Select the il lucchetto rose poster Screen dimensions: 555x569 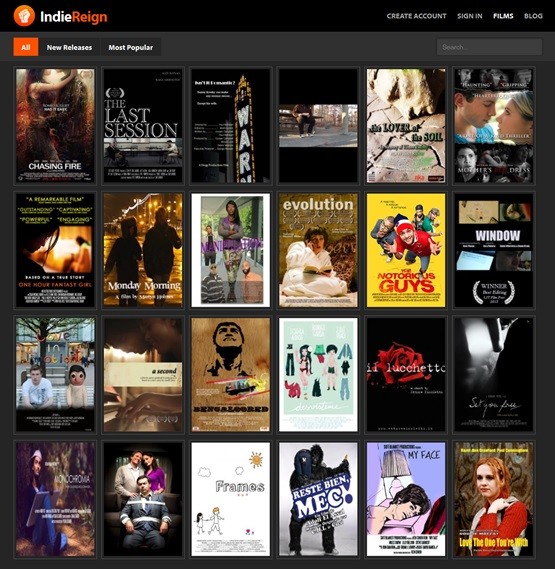click(406, 374)
